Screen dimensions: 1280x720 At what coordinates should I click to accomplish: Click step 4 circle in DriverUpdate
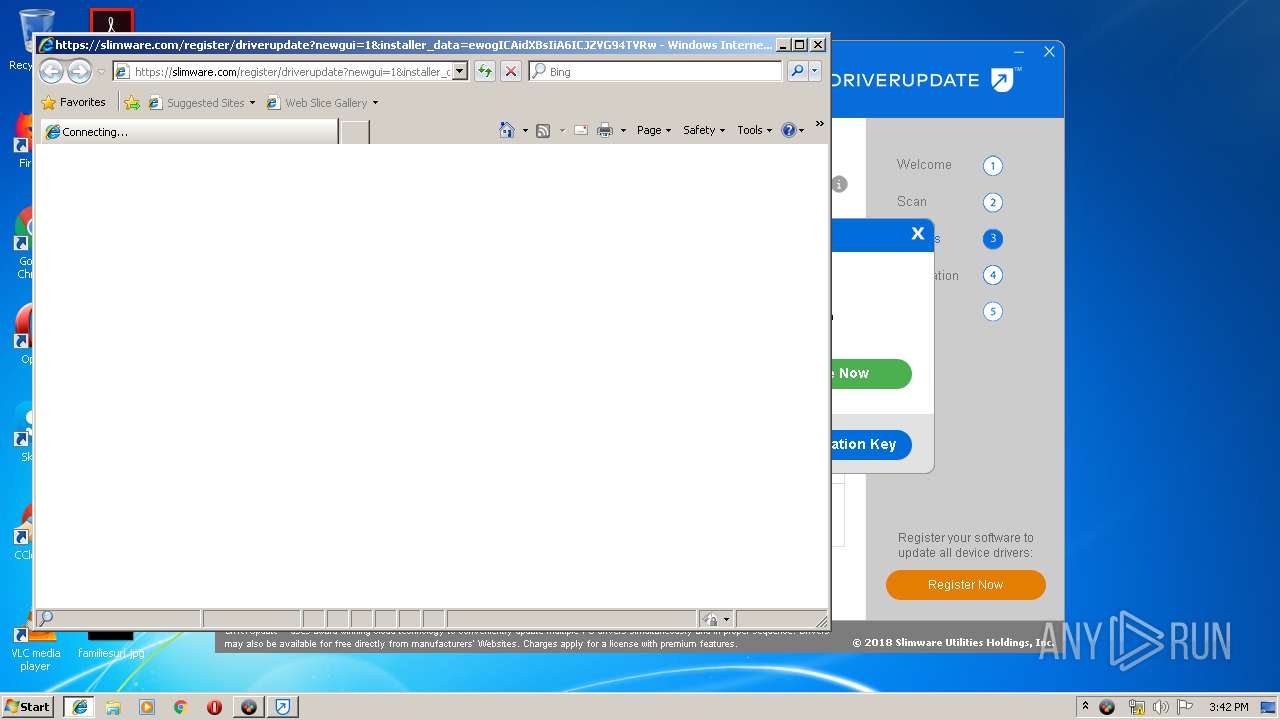(992, 275)
